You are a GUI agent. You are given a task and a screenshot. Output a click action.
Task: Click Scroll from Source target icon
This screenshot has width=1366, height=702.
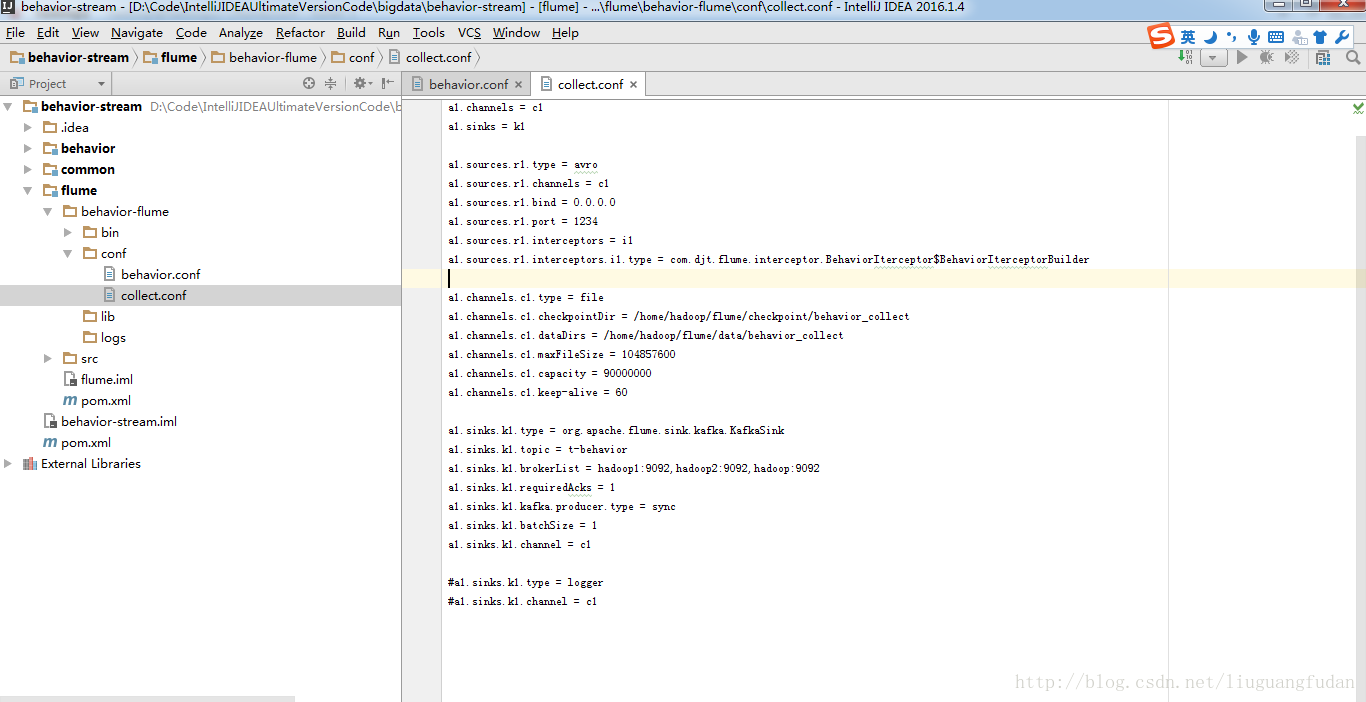(309, 84)
